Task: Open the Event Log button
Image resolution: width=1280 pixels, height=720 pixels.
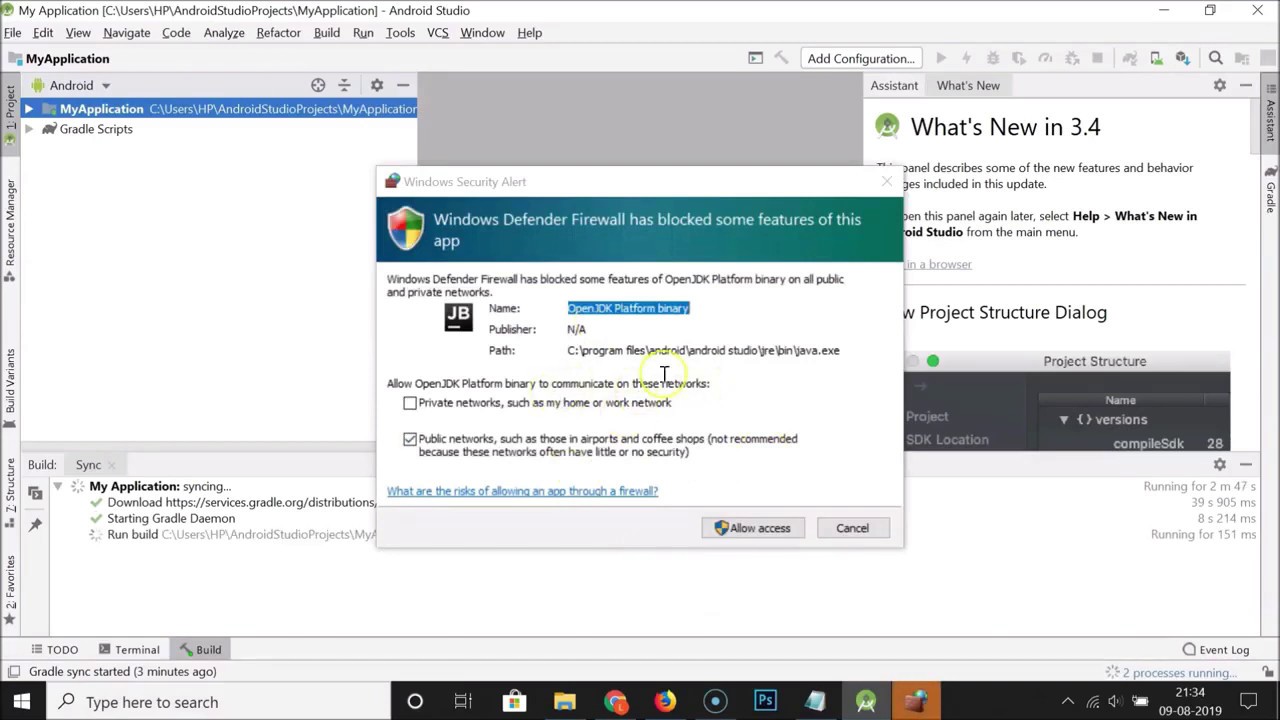Action: pyautogui.click(x=1215, y=649)
